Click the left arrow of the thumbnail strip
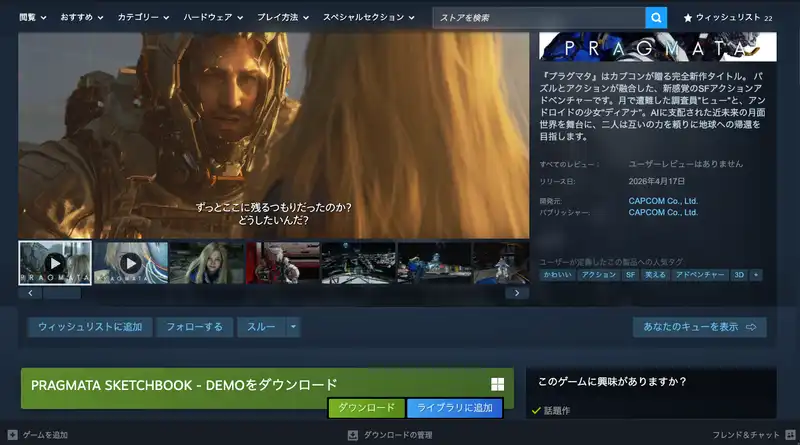Viewport: 800px width, 445px height. tap(30, 293)
